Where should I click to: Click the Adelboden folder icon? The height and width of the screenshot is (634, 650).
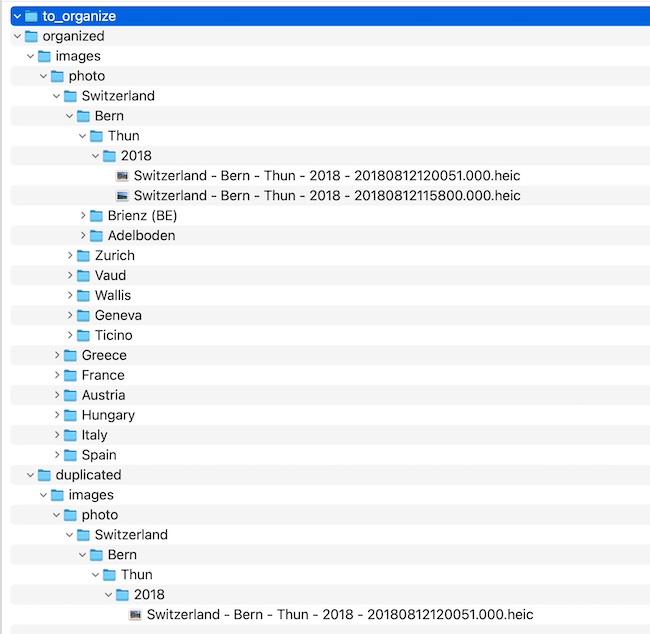[x=96, y=236]
